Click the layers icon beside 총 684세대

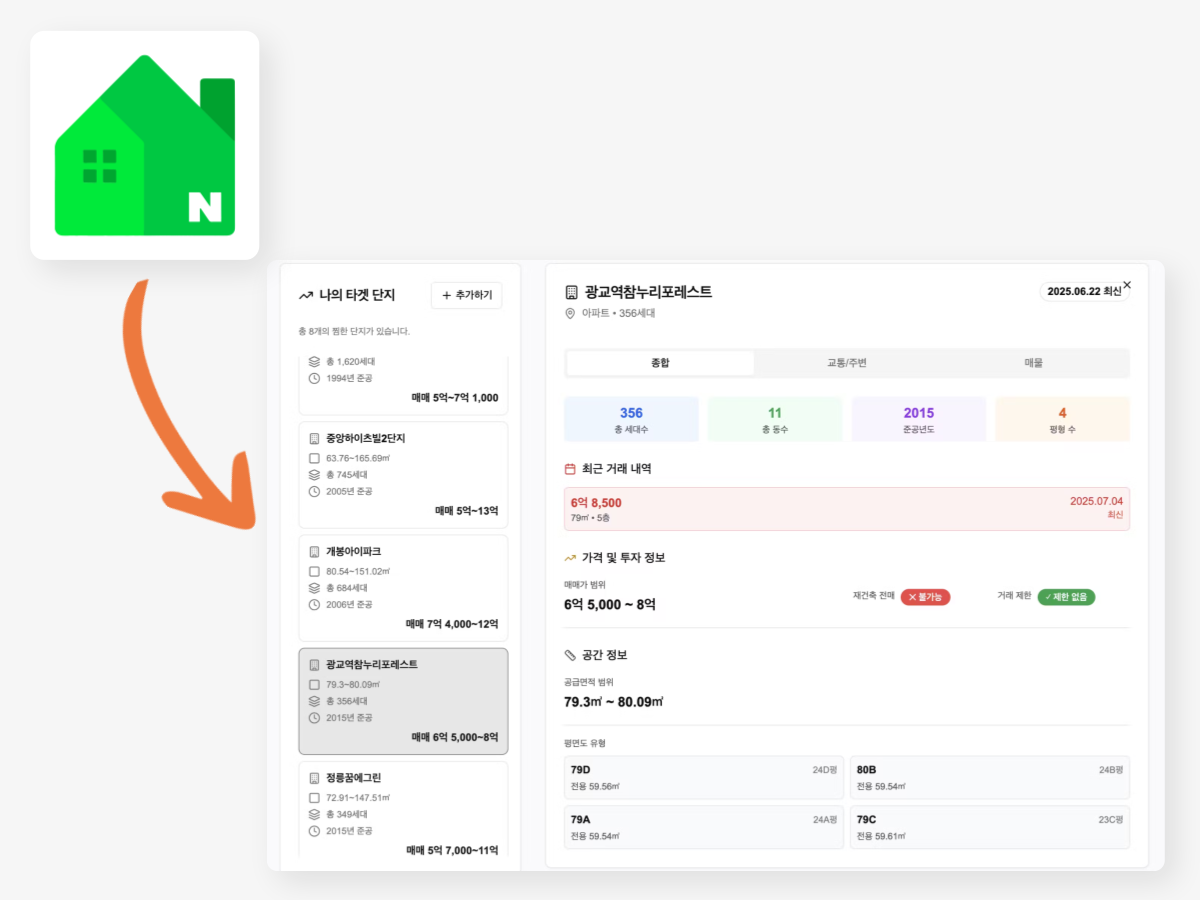(x=314, y=588)
